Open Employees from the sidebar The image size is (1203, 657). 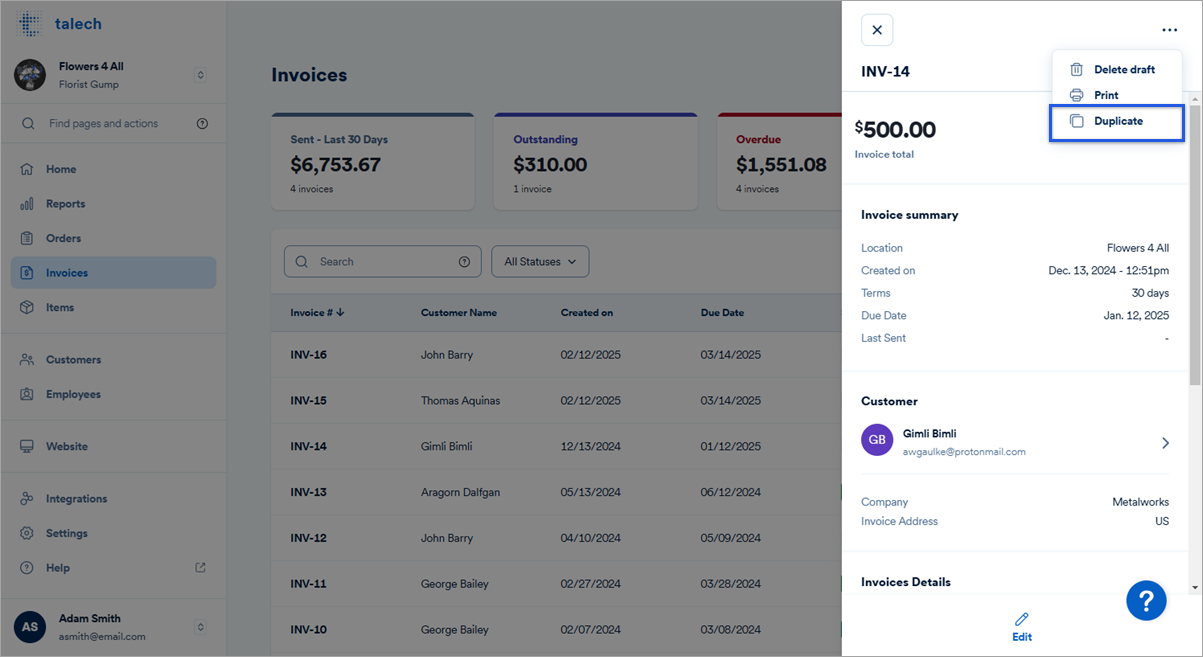click(x=113, y=394)
